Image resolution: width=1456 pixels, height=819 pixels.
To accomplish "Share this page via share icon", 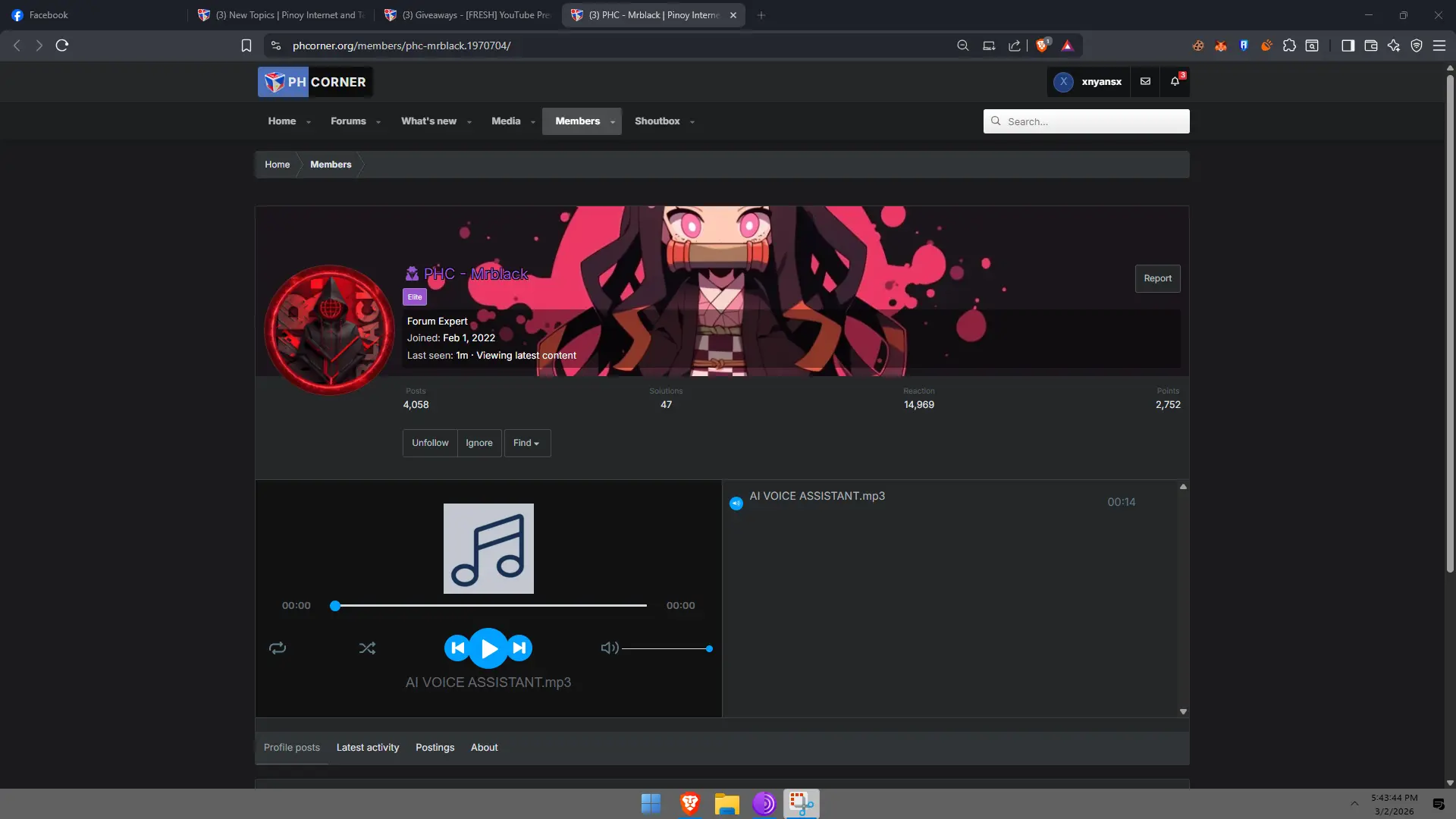I will pyautogui.click(x=1015, y=45).
